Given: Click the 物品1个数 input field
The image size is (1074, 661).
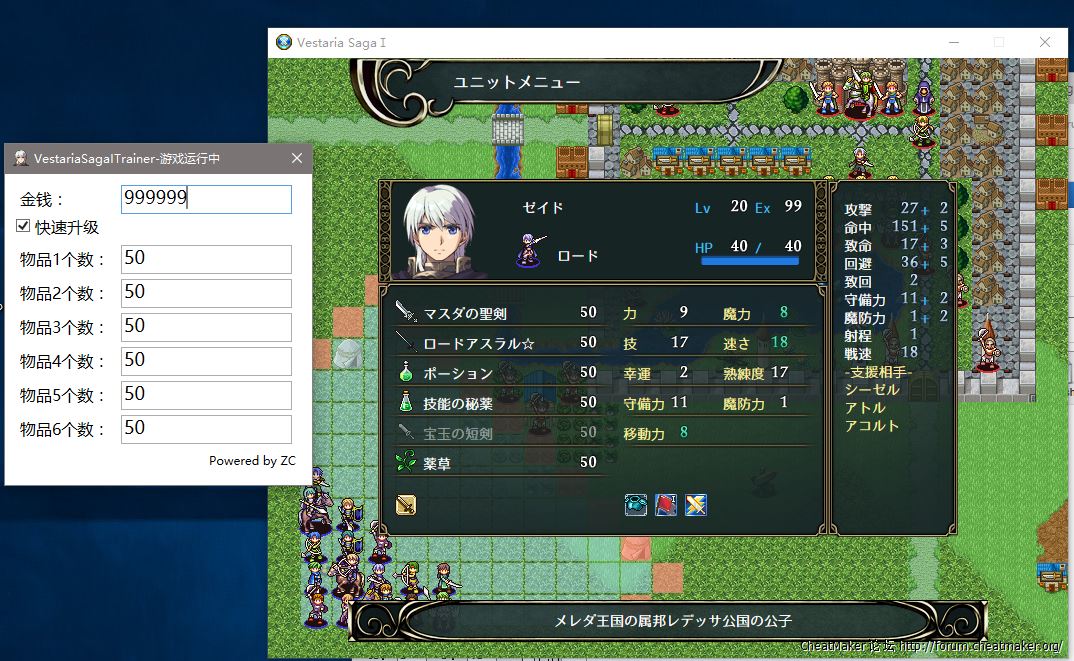Looking at the screenshot, I should point(206,259).
